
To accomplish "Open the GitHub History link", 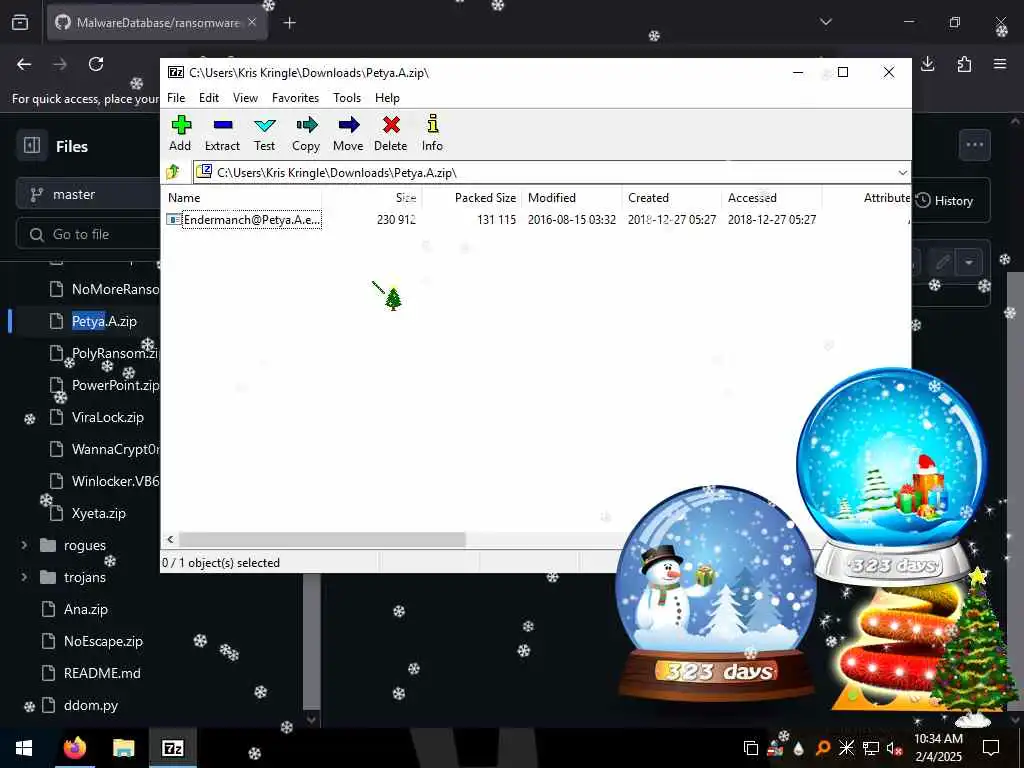I will click(945, 200).
